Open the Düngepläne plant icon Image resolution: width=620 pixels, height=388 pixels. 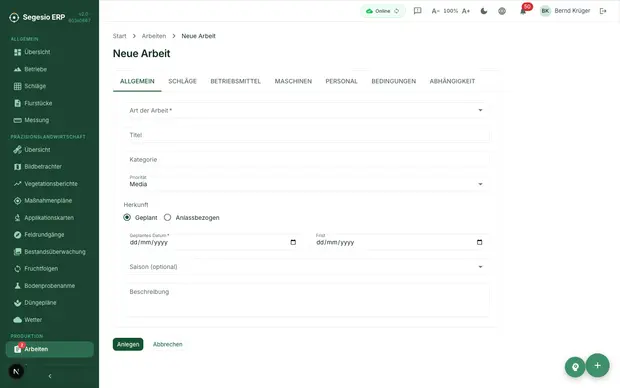click(17, 303)
